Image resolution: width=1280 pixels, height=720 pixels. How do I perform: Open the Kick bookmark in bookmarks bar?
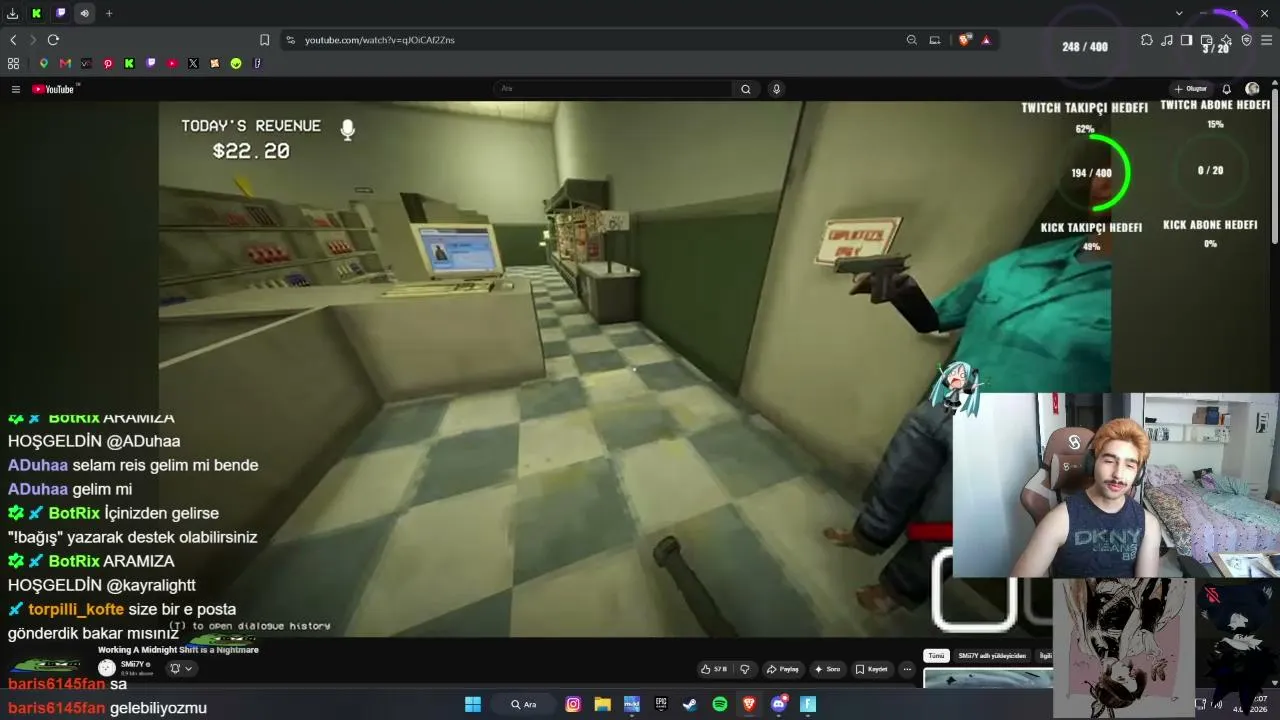tap(129, 63)
